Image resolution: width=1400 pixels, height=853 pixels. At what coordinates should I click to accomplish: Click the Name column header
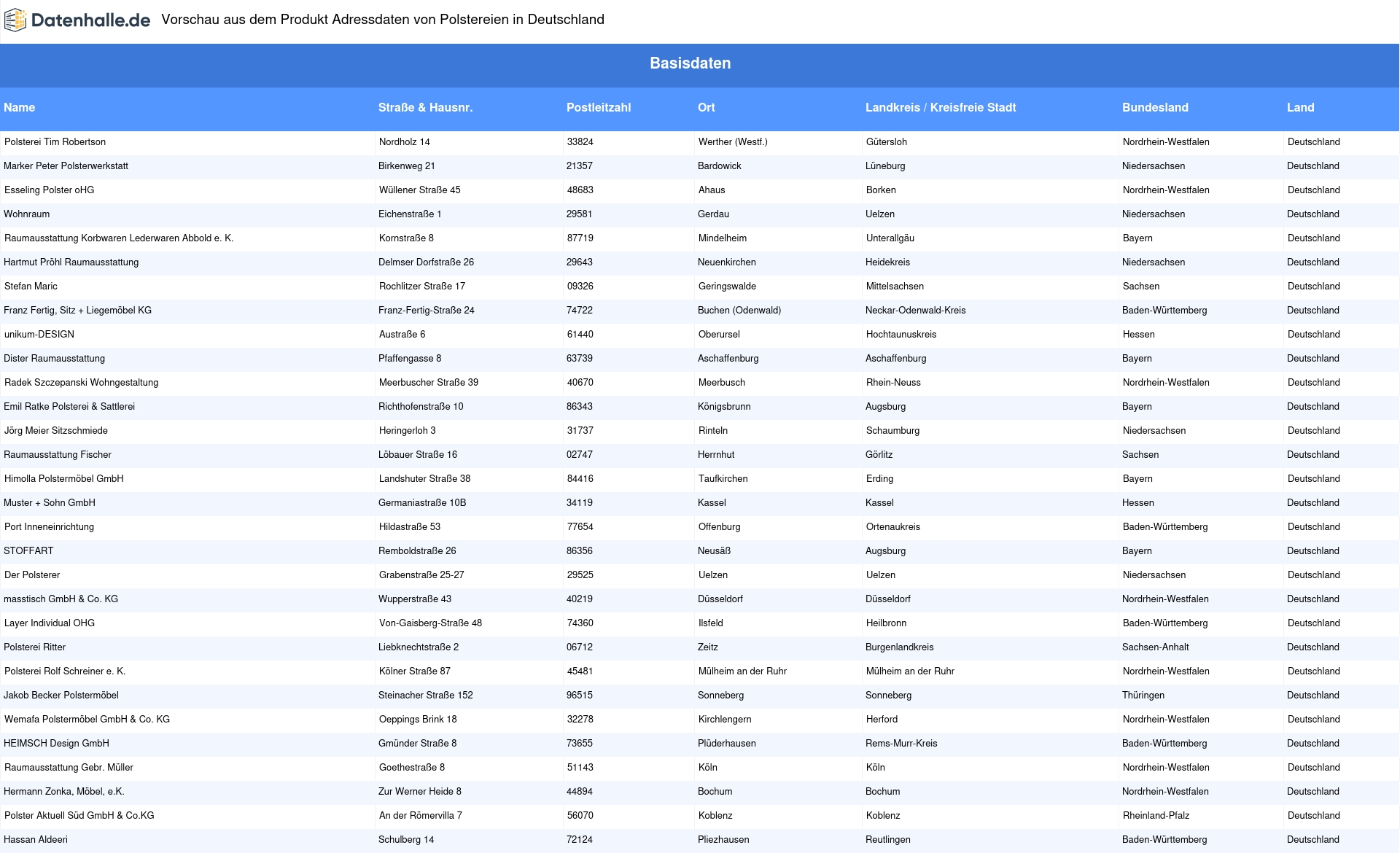19,107
